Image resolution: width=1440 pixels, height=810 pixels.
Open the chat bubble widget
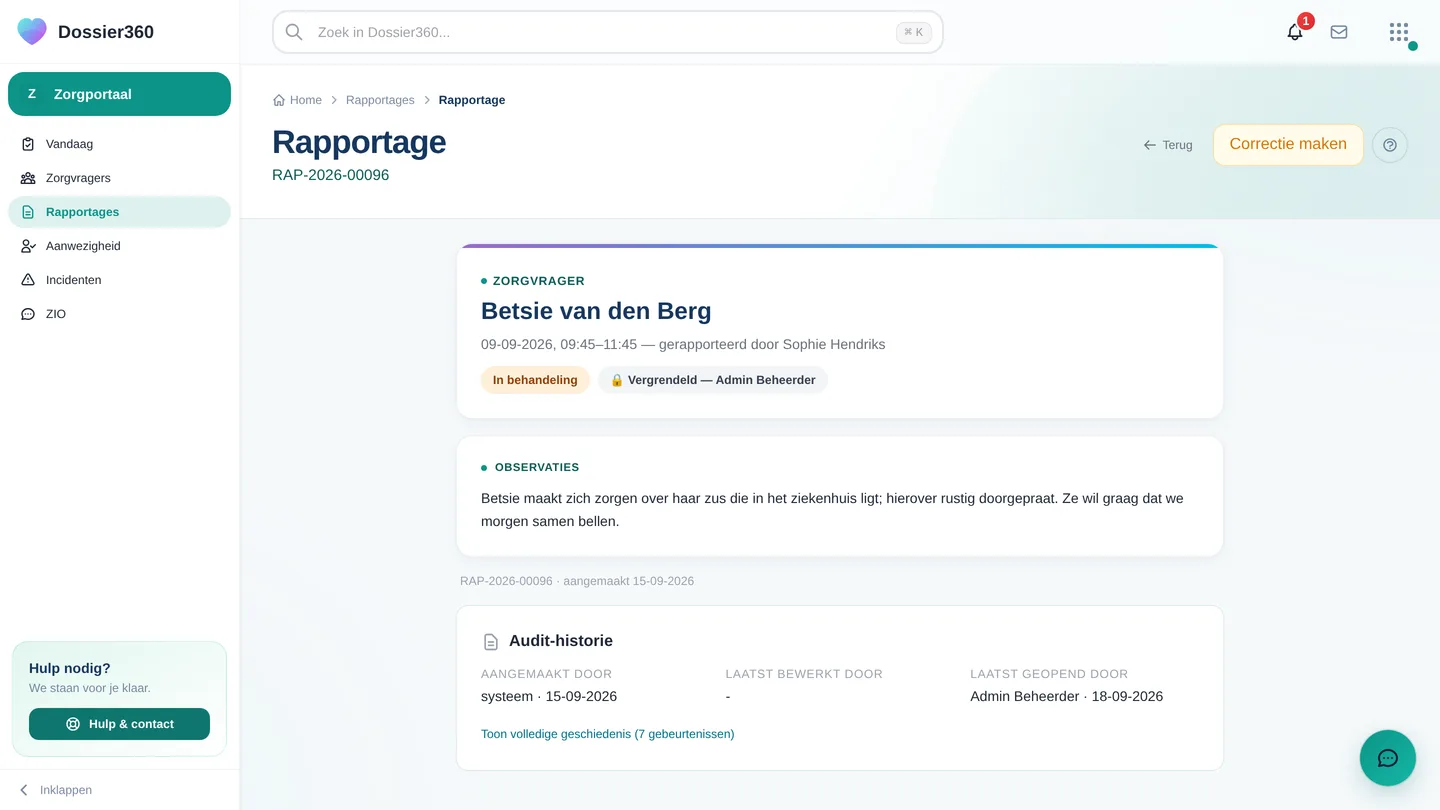(x=1388, y=758)
